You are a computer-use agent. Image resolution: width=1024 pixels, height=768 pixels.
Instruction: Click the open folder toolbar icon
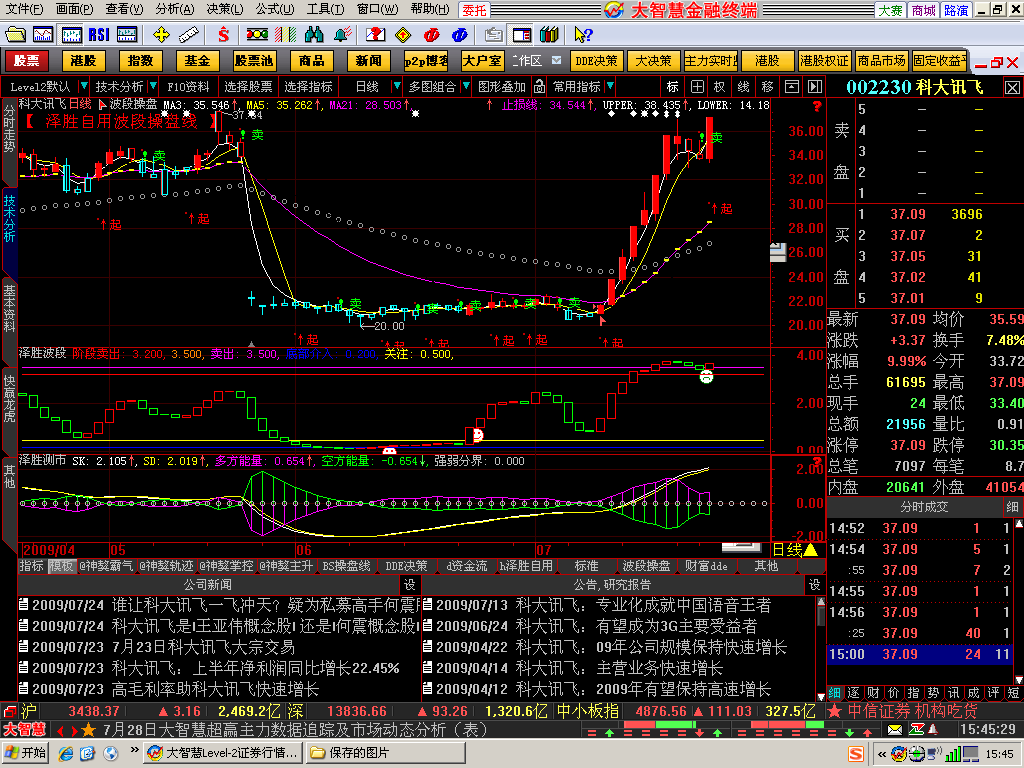coord(15,35)
